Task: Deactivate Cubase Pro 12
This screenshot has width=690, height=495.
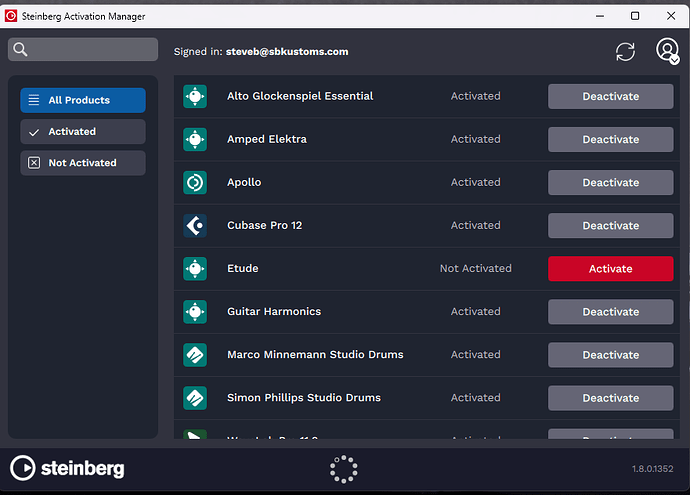Action: click(x=610, y=226)
